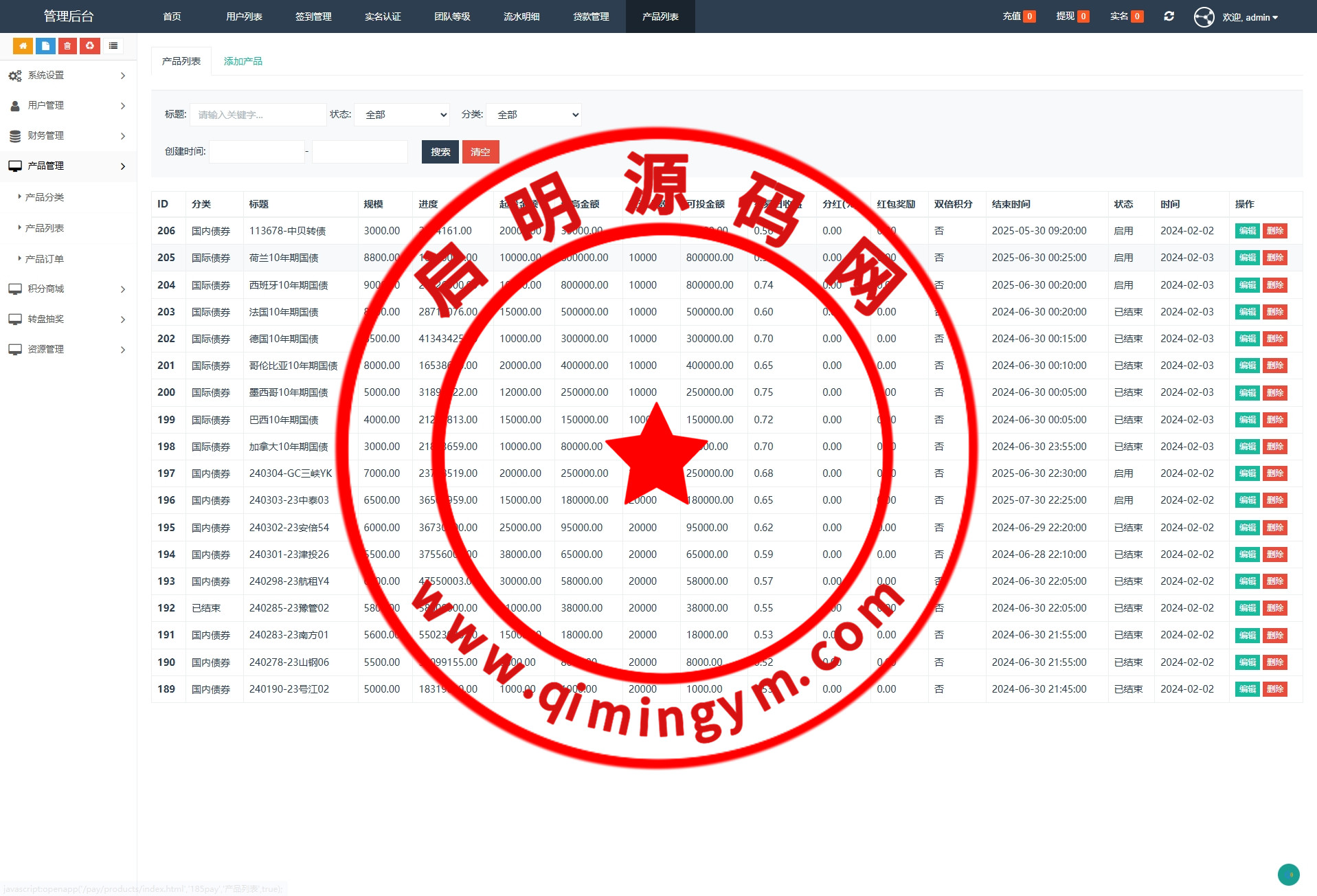1317x896 pixels.
Task: Delete product row with ID 206
Action: (1274, 231)
